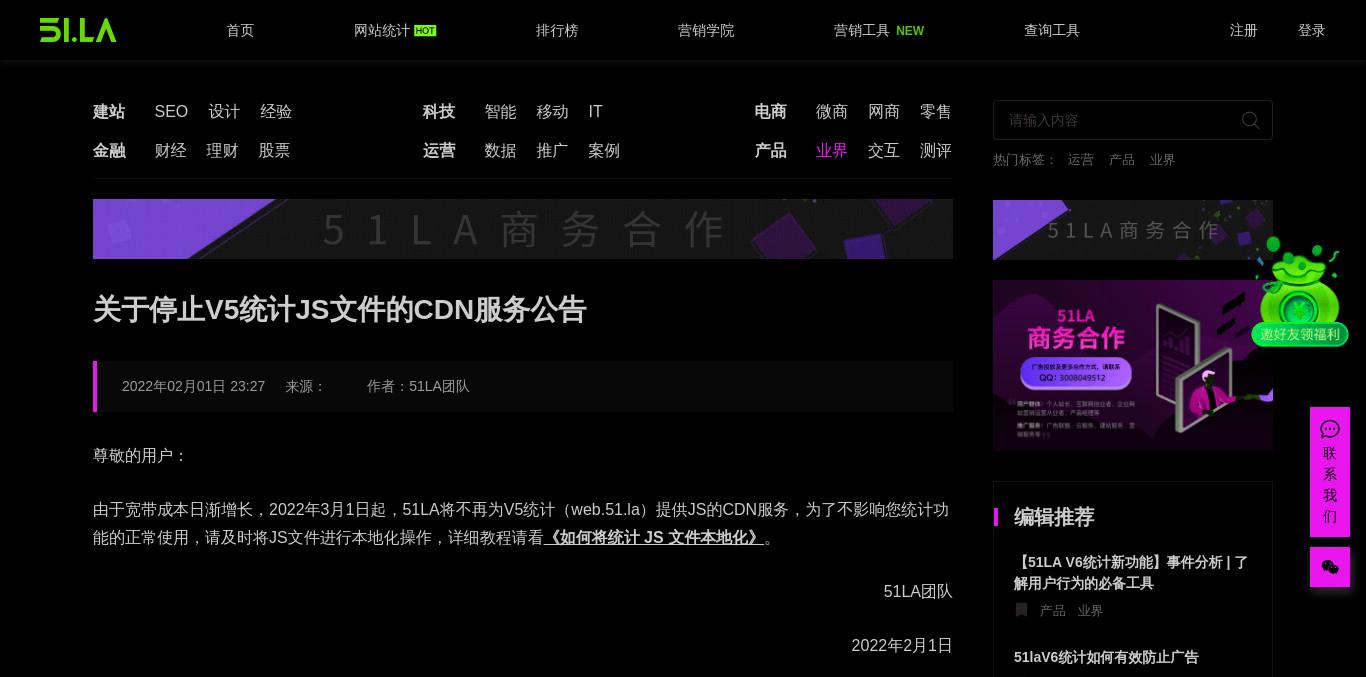
Task: Click the 注册 link
Action: coord(1244,30)
